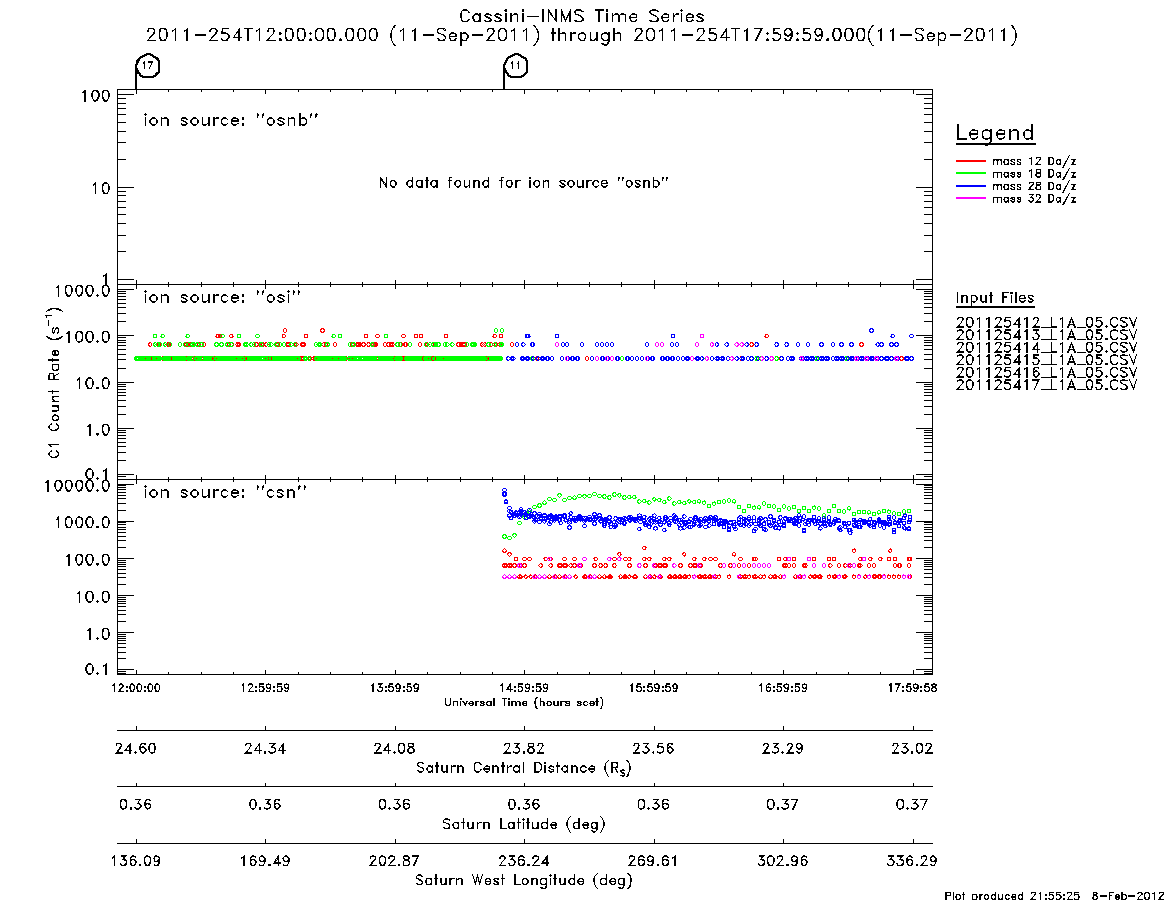The width and height of the screenshot is (1165, 900).
Task: Click the 169.49 longitude value
Action: [265, 861]
